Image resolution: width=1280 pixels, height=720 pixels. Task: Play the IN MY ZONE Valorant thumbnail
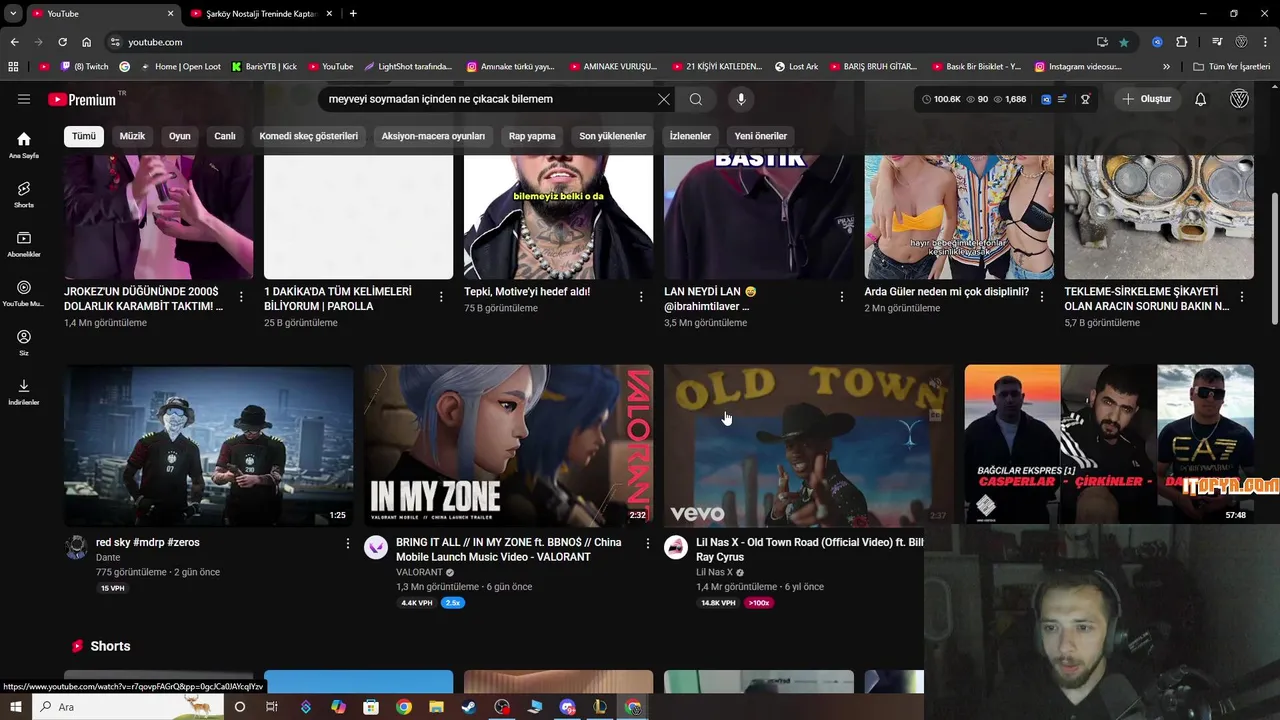508,445
